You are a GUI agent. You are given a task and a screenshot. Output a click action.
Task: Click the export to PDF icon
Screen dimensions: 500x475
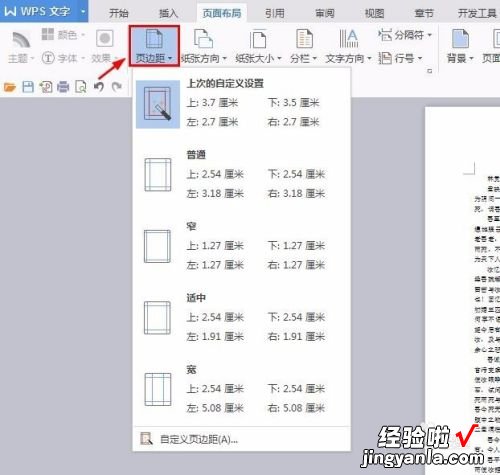pos(46,87)
